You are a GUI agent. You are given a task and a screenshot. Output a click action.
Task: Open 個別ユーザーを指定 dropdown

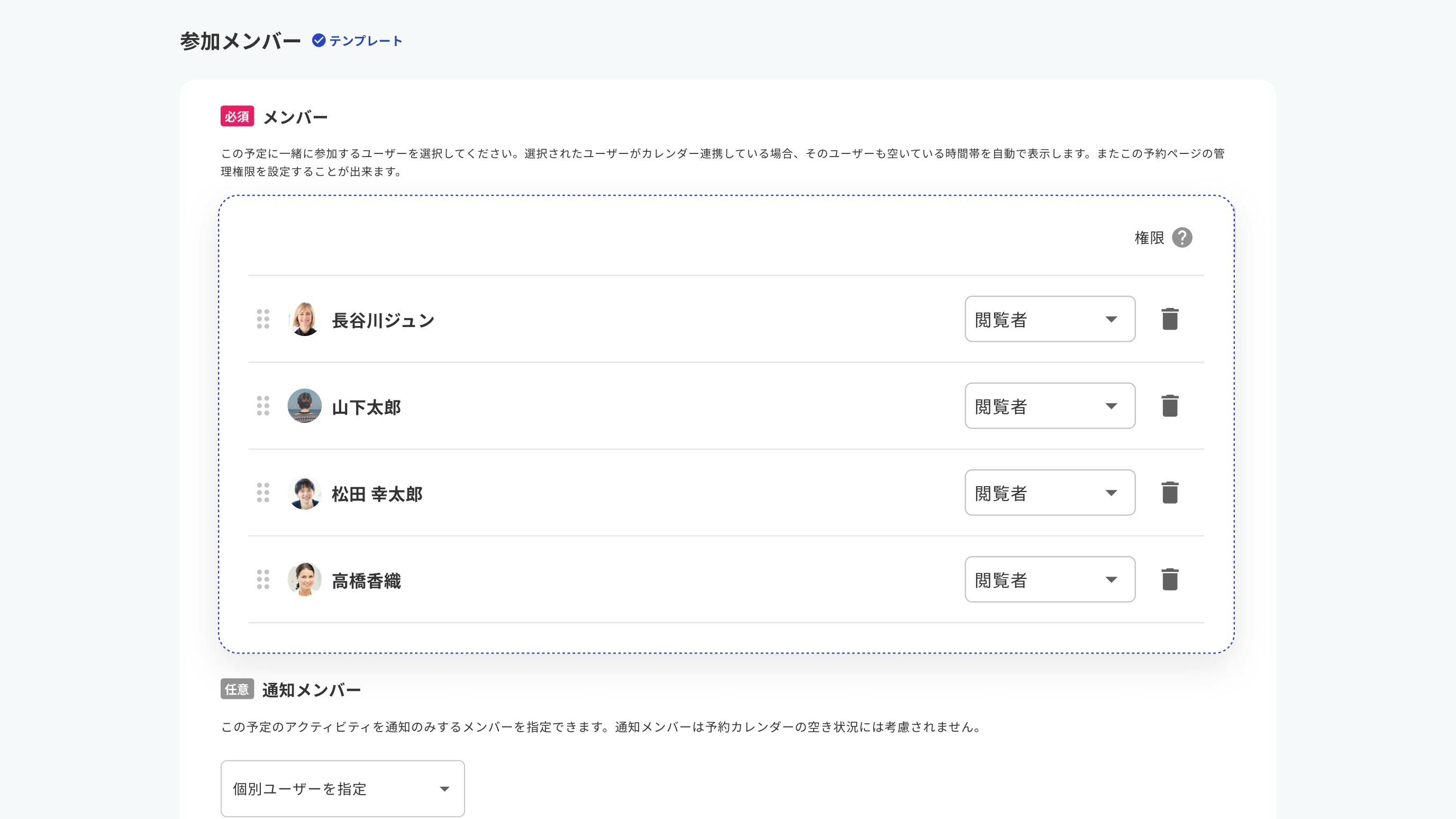point(342,788)
